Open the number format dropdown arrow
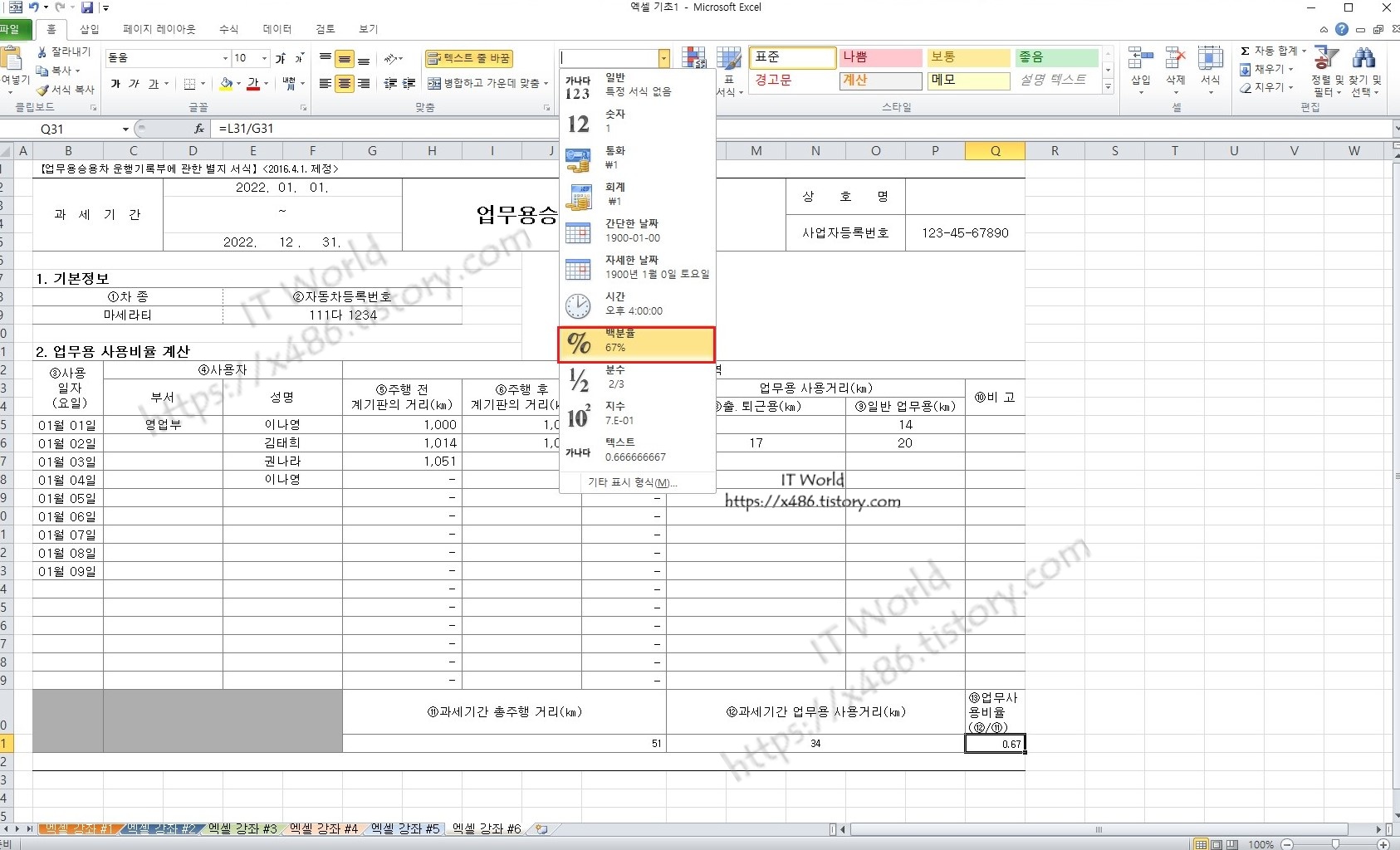The height and width of the screenshot is (850, 1400). pos(663,58)
